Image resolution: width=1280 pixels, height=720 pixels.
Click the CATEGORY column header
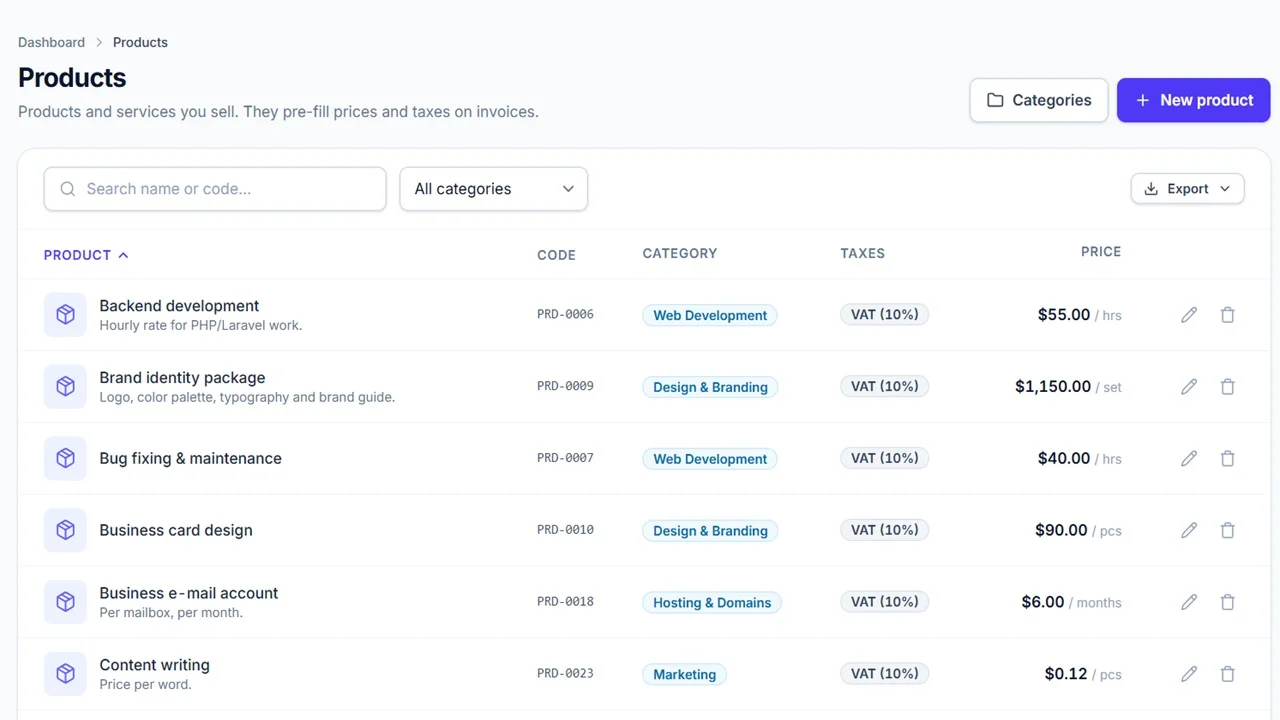[680, 253]
